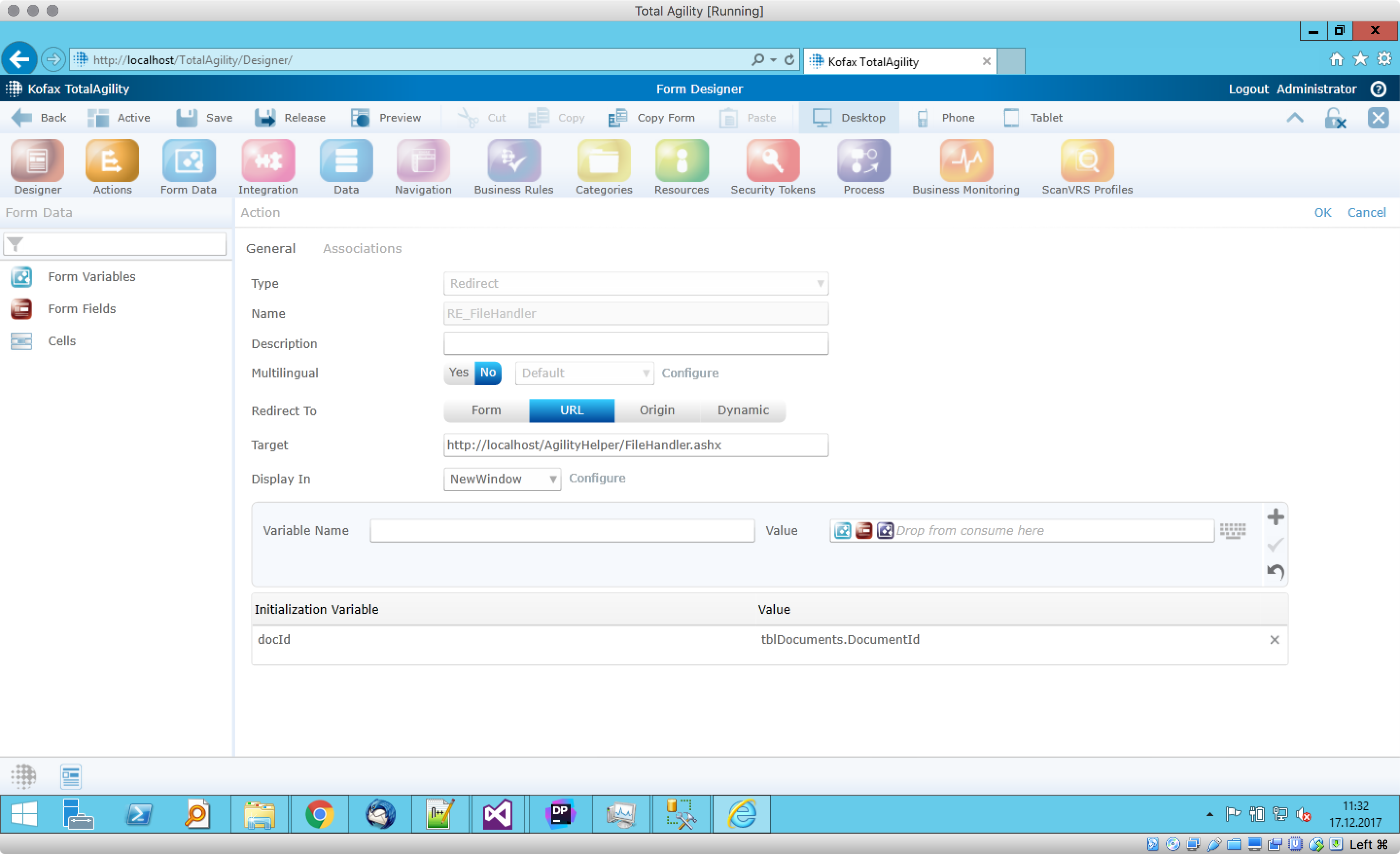Click OK to confirm the action
Viewport: 1400px width, 854px height.
[1322, 213]
